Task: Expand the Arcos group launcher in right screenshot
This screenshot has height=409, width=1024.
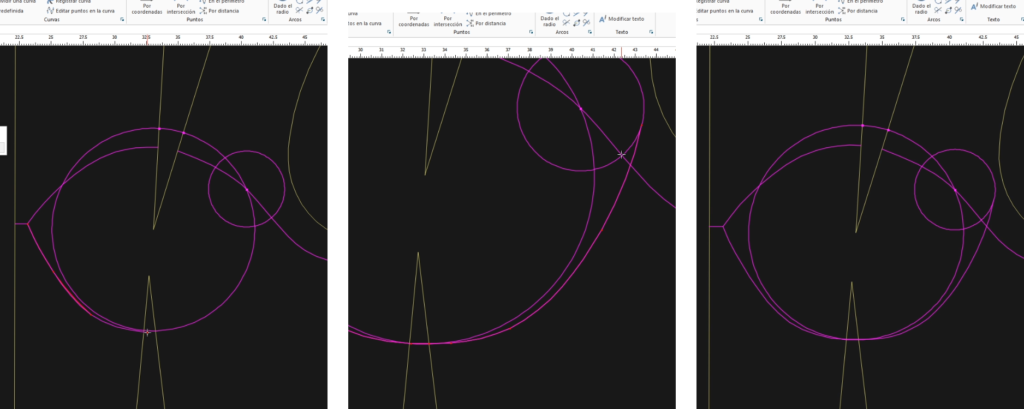Action: 961,20
